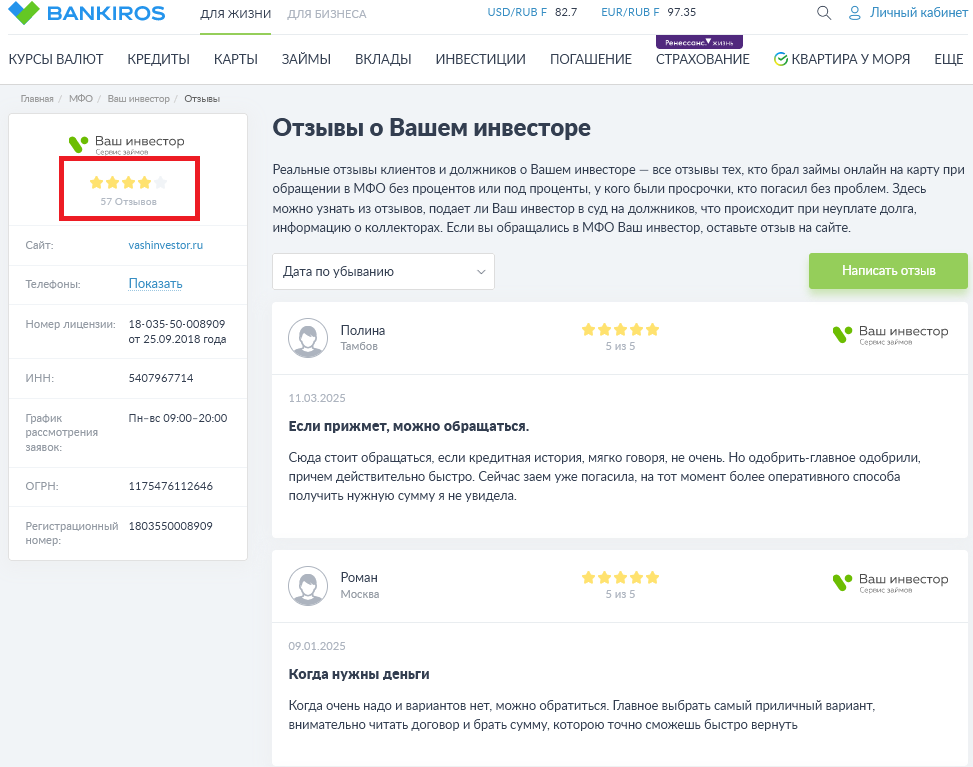Image resolution: width=973 pixels, height=767 pixels.
Task: Click the Отзывы о Вашем инвесторе heading
Action: pos(431,128)
